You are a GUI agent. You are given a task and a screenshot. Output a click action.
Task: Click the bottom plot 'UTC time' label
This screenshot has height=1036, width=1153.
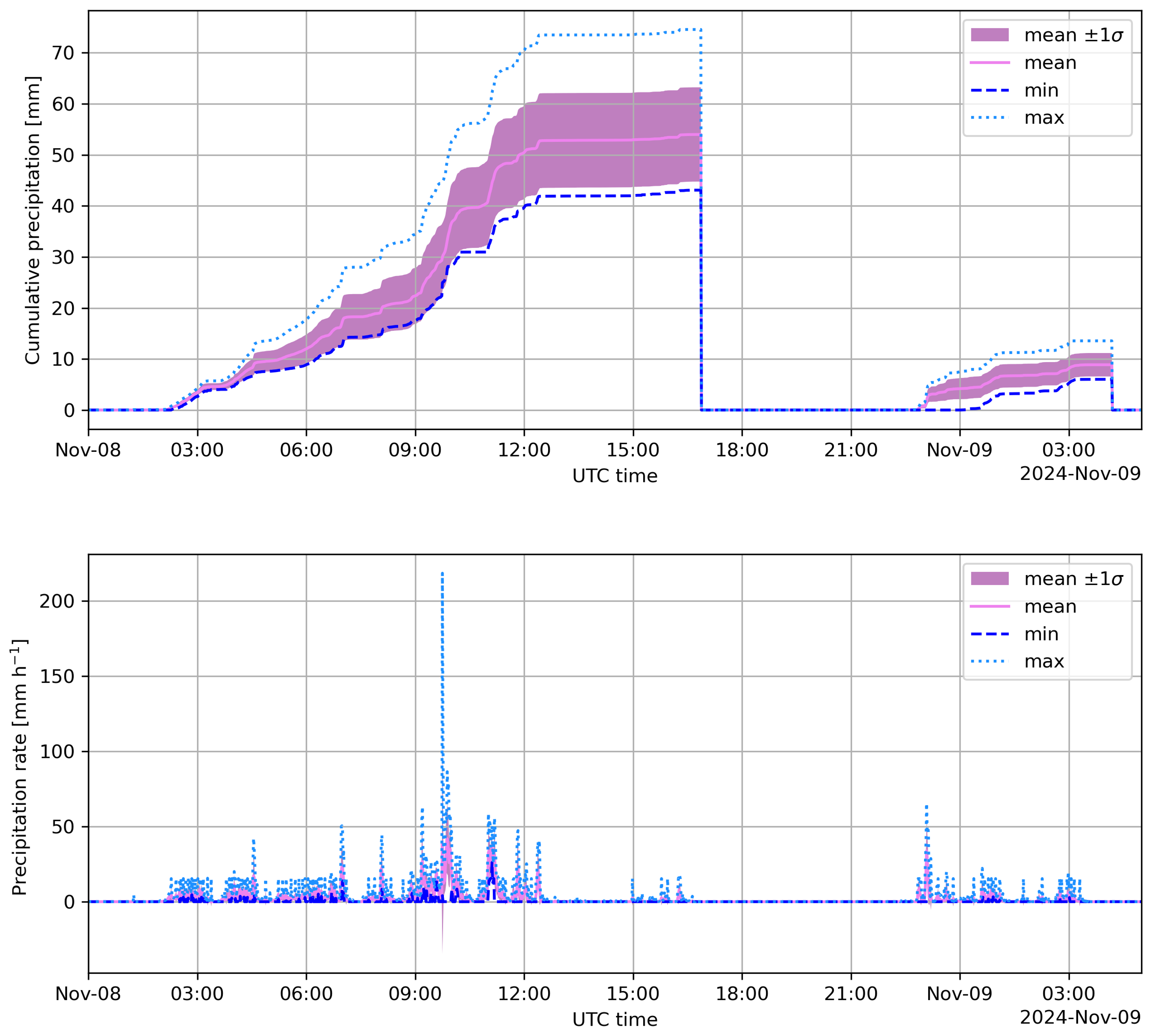(615, 1020)
